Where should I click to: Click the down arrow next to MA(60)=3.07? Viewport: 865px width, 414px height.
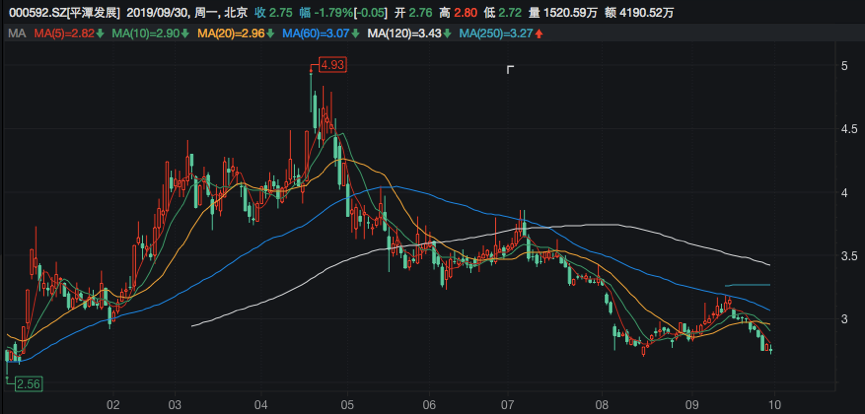357,35
